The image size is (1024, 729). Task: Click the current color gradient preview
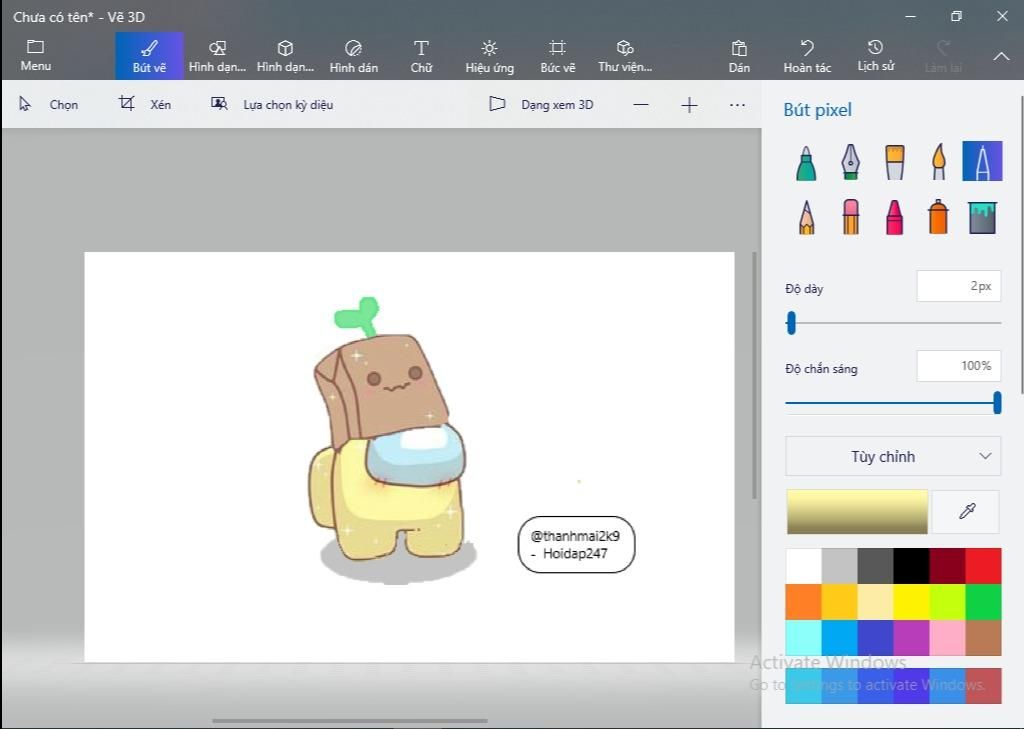tap(857, 511)
